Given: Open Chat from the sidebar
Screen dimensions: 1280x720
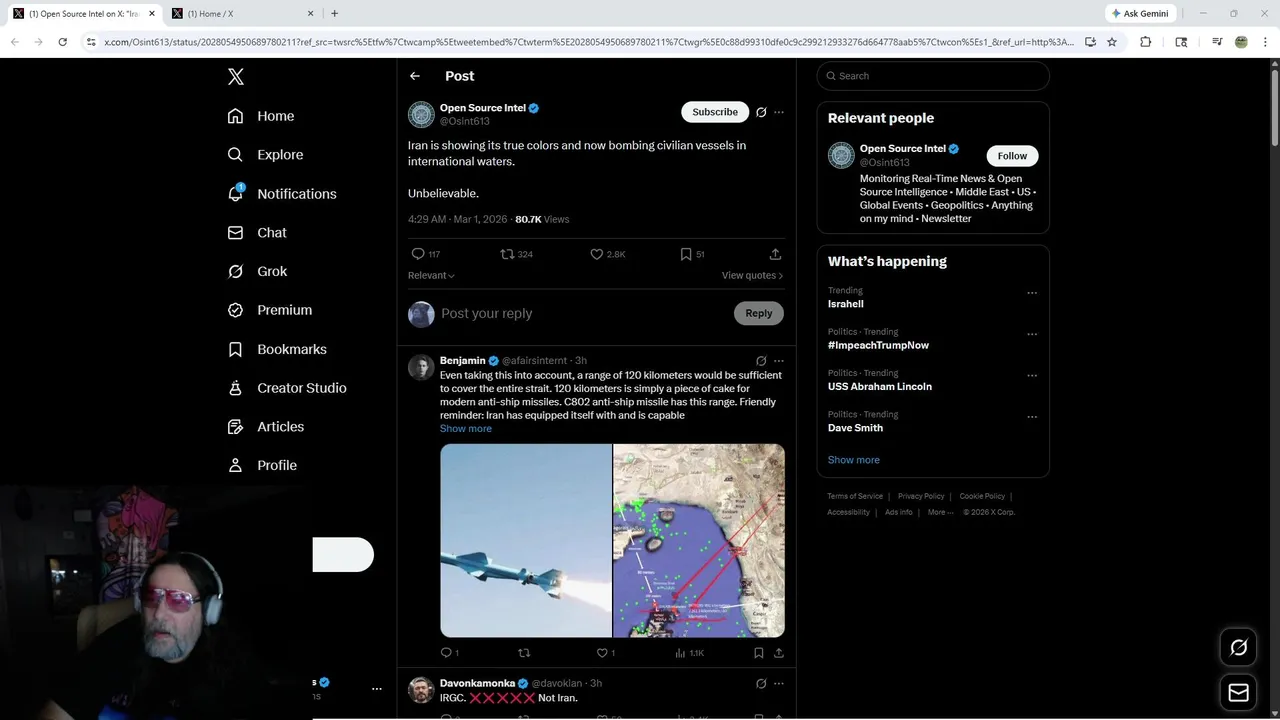Looking at the screenshot, I should point(257,232).
